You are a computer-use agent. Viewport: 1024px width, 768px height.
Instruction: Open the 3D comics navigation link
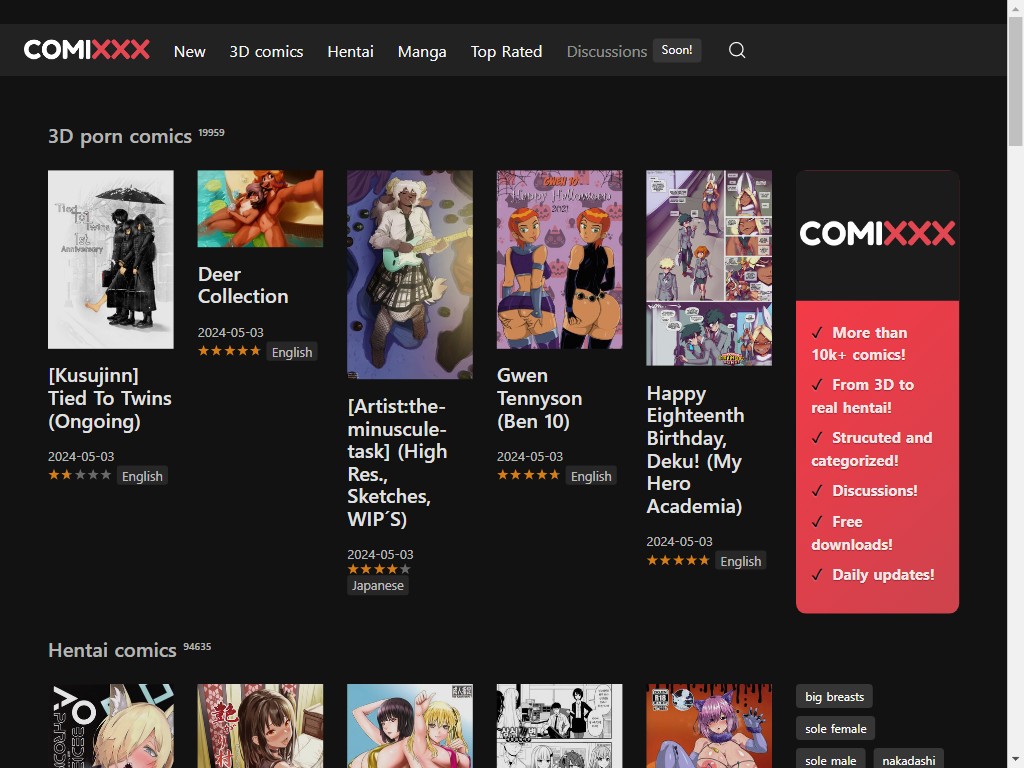(x=266, y=52)
